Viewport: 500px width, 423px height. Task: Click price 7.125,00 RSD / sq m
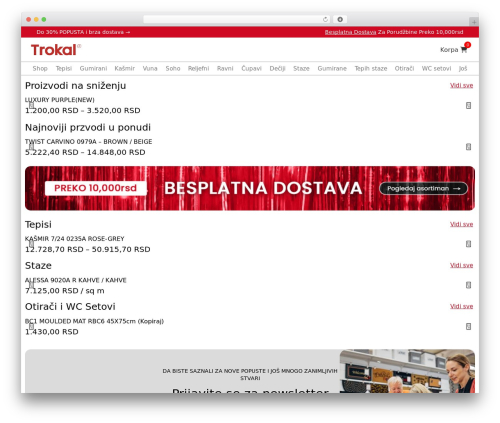[65, 291]
